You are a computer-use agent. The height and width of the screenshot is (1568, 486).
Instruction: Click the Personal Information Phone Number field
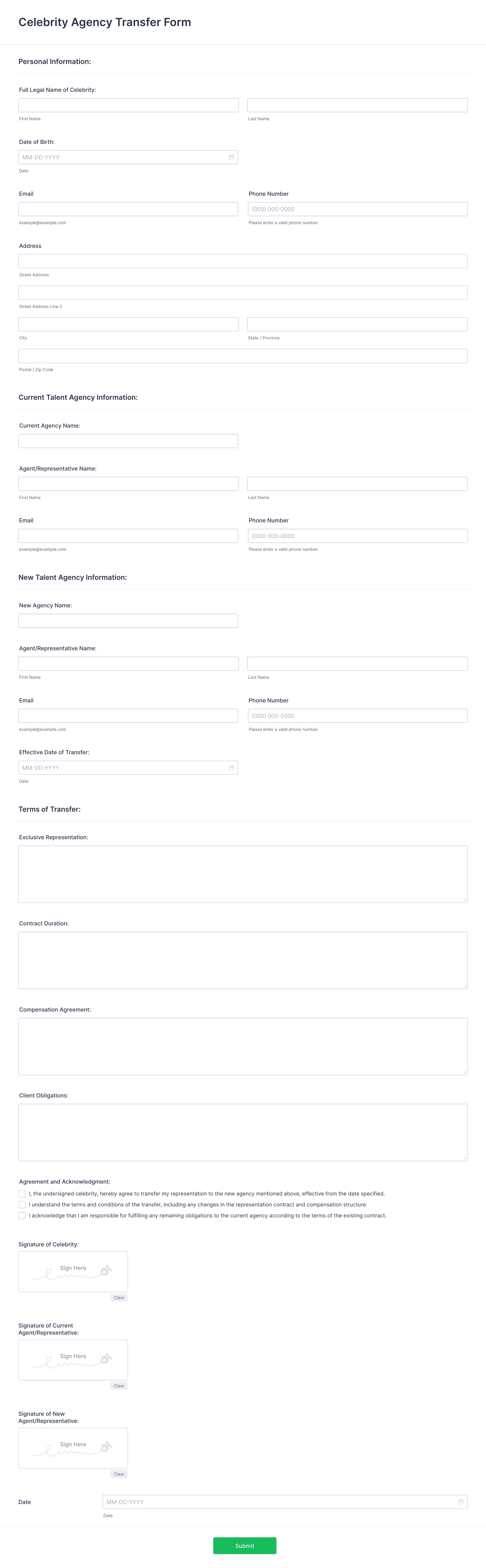tap(358, 209)
